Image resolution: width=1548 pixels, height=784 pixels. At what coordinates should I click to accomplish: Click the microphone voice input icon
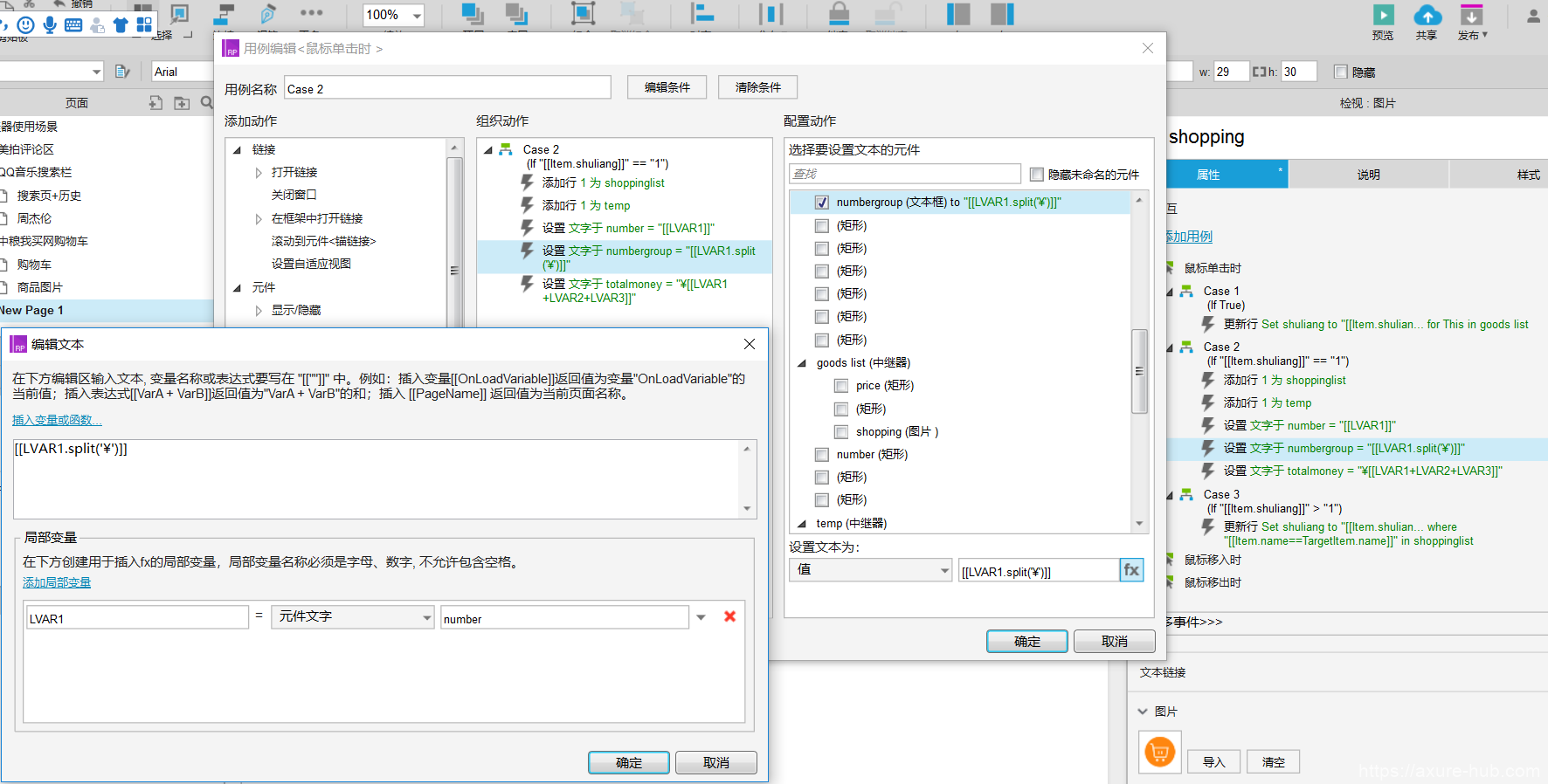pos(50,25)
